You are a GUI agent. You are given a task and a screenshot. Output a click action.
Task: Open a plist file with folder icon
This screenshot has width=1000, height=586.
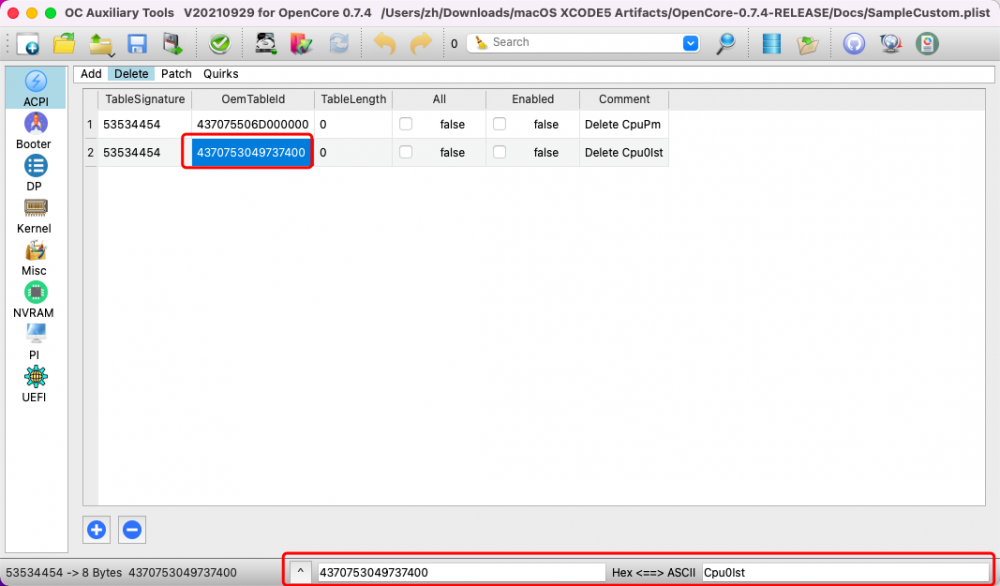pyautogui.click(x=64, y=43)
